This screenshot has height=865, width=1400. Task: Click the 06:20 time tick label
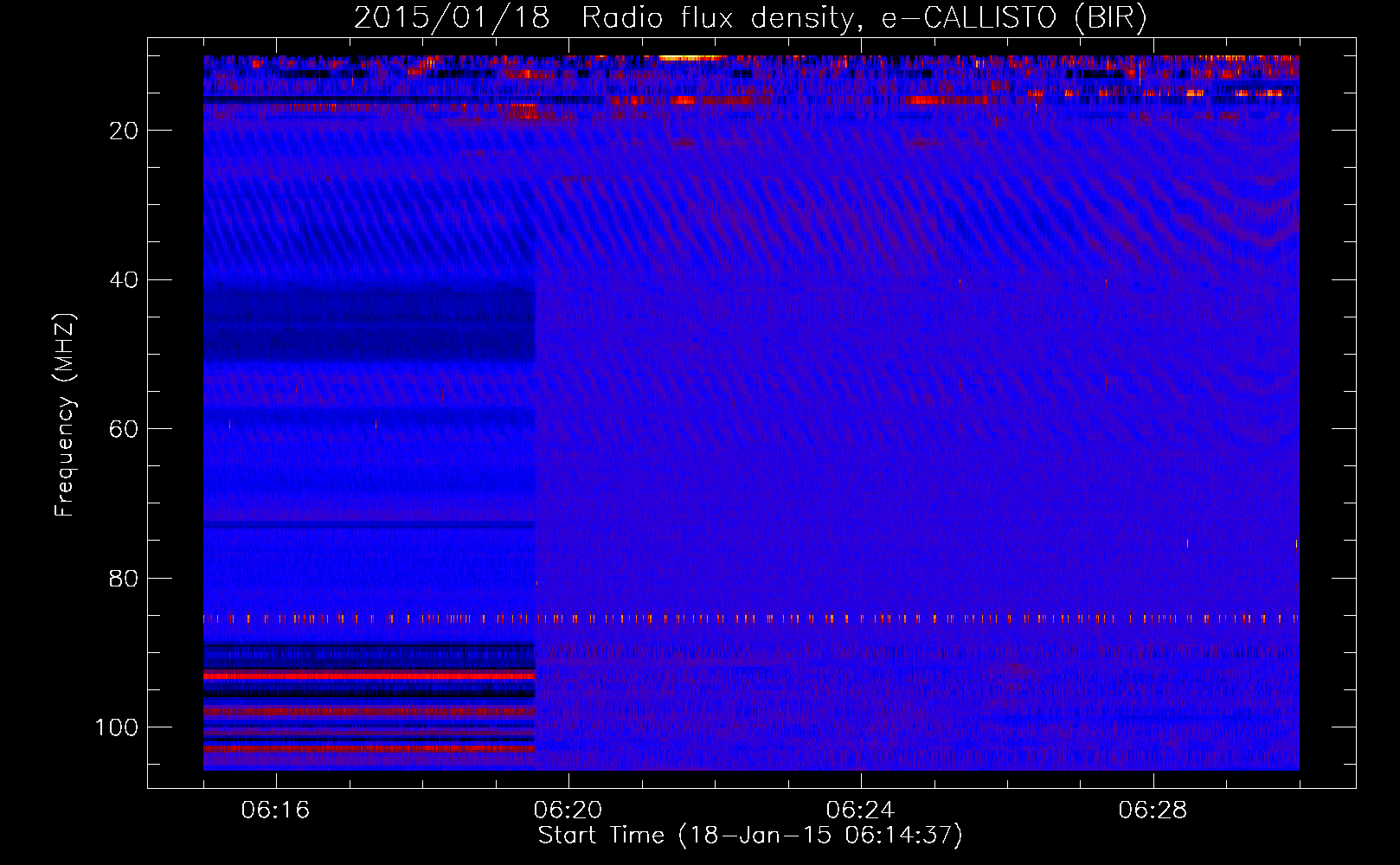coord(568,811)
